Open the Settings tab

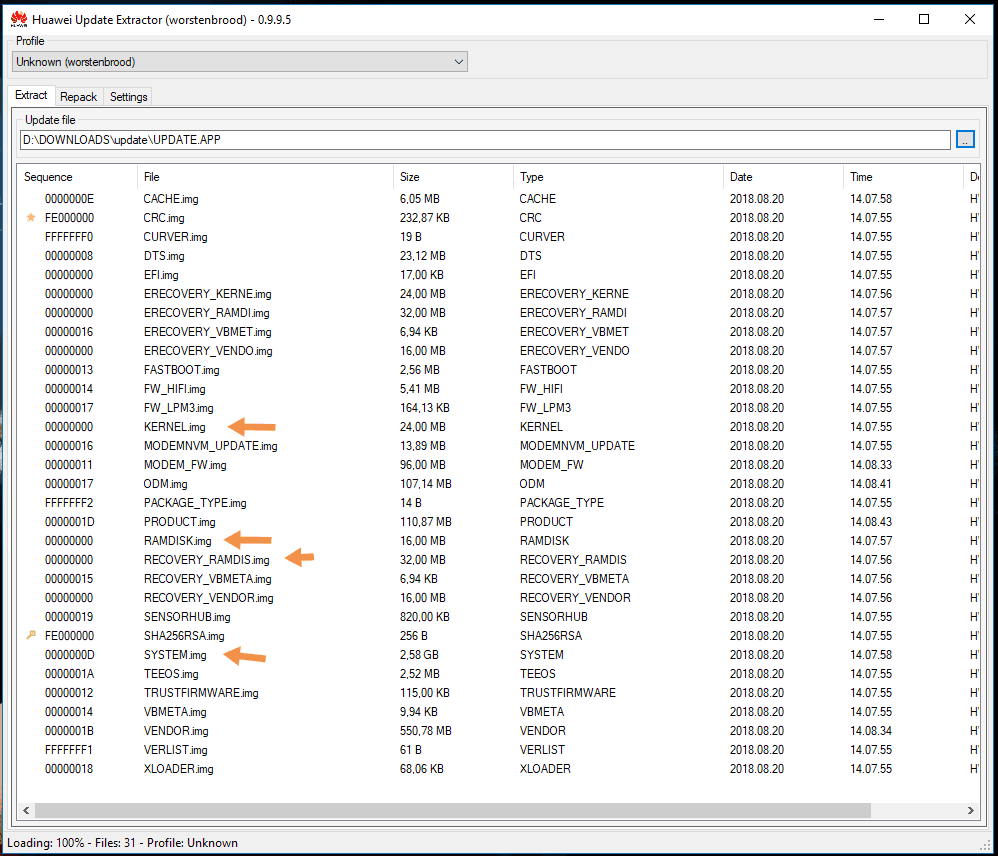tap(128, 97)
